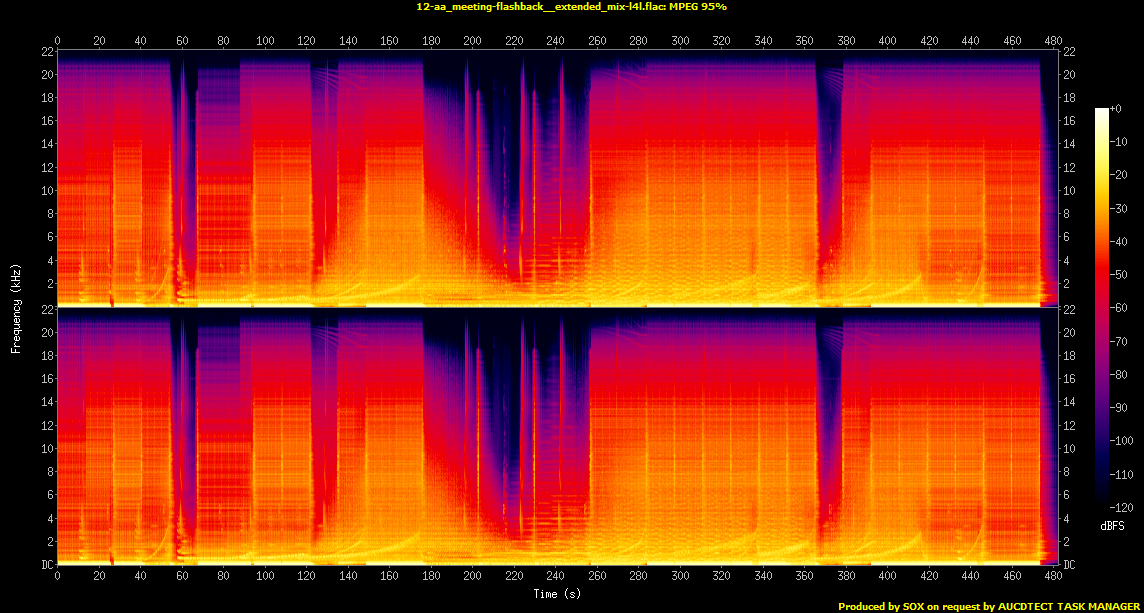Click the '460' tick on the top time axis

pos(1012,39)
